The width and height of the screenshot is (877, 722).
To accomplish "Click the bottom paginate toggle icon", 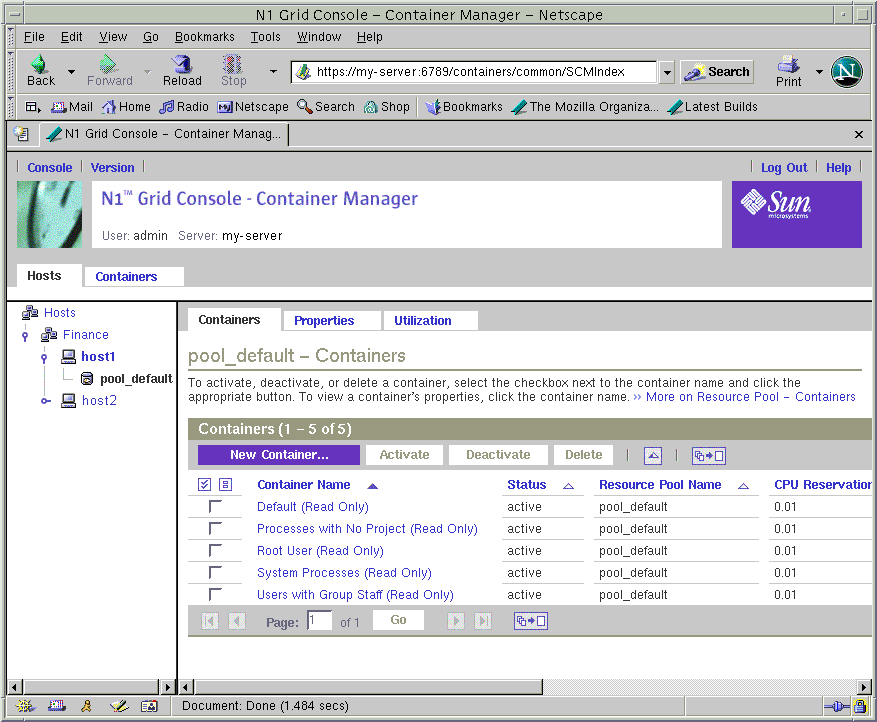I will pyautogui.click(x=530, y=621).
